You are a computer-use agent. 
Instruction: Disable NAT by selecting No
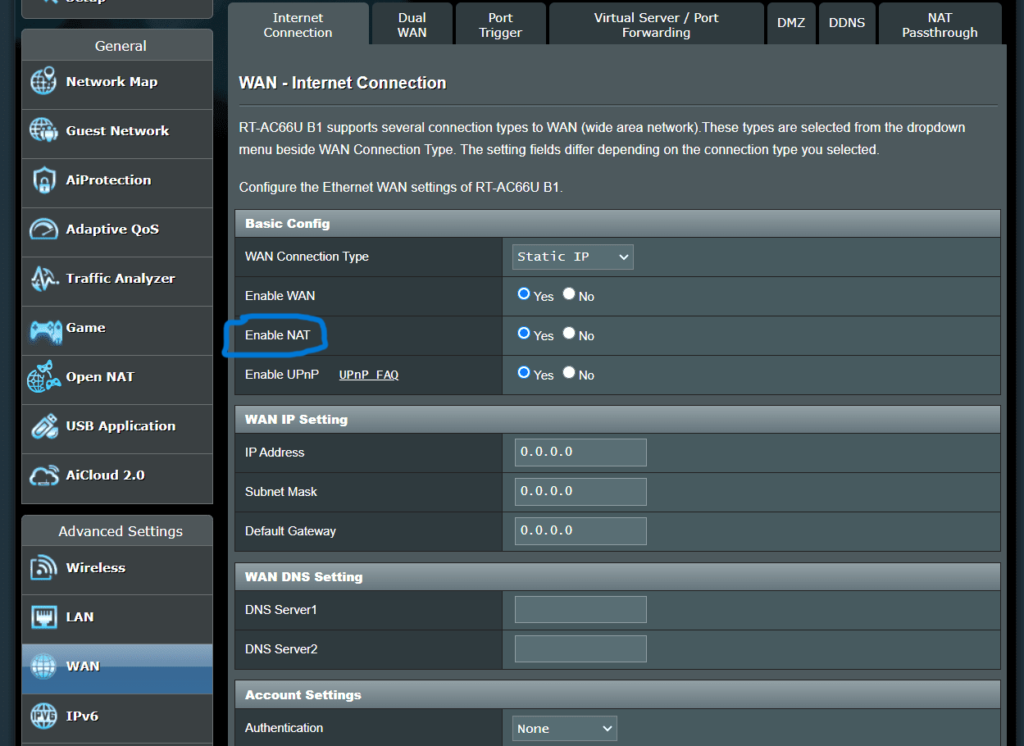pyautogui.click(x=569, y=334)
